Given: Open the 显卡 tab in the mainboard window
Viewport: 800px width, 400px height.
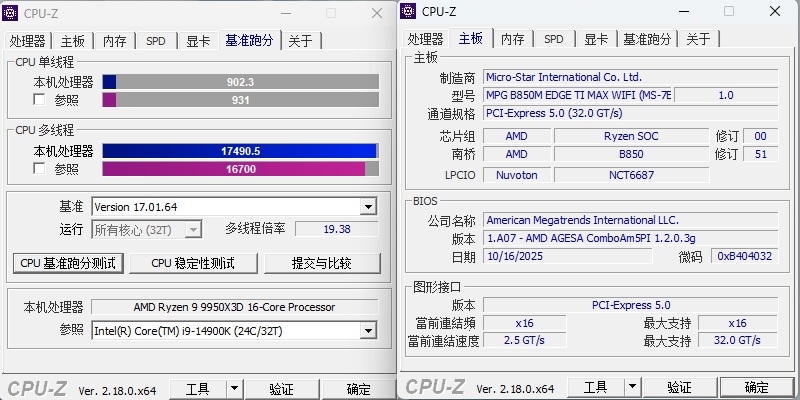Looking at the screenshot, I should coord(596,39).
